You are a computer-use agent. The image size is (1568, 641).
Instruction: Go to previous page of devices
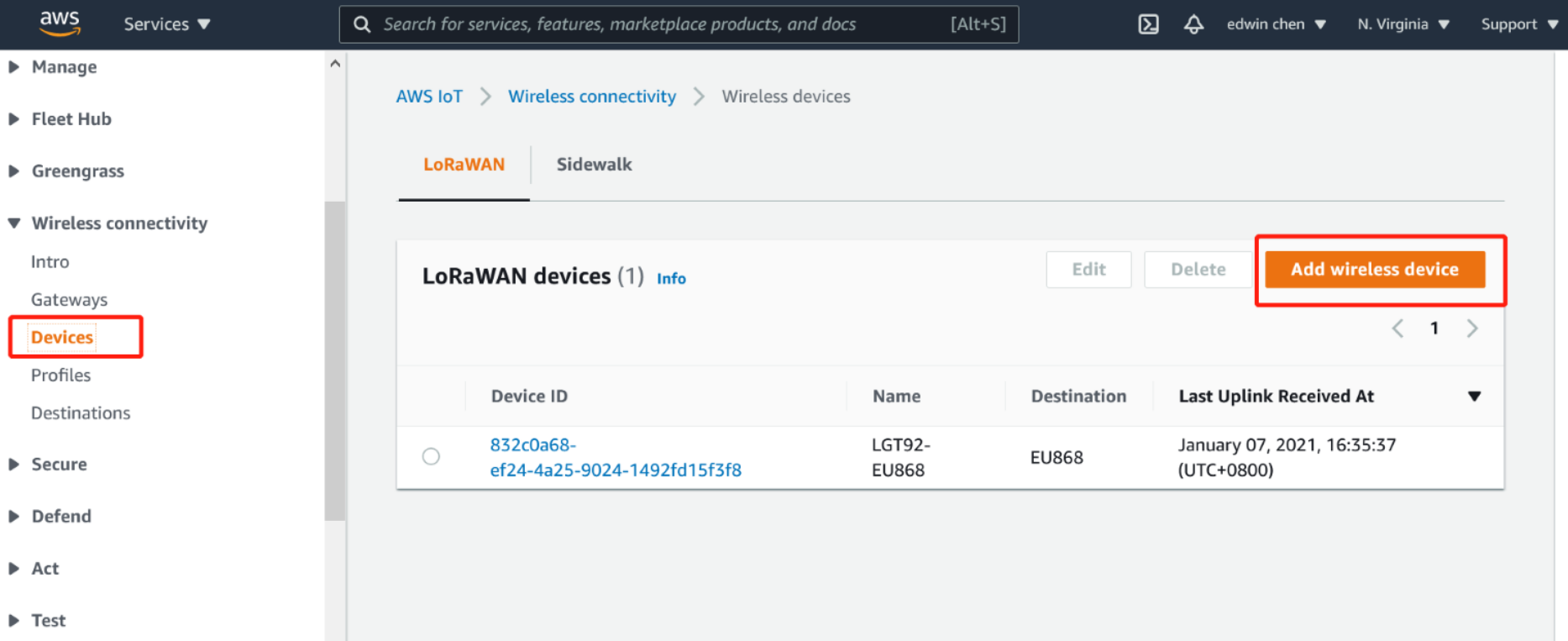[x=1398, y=328]
